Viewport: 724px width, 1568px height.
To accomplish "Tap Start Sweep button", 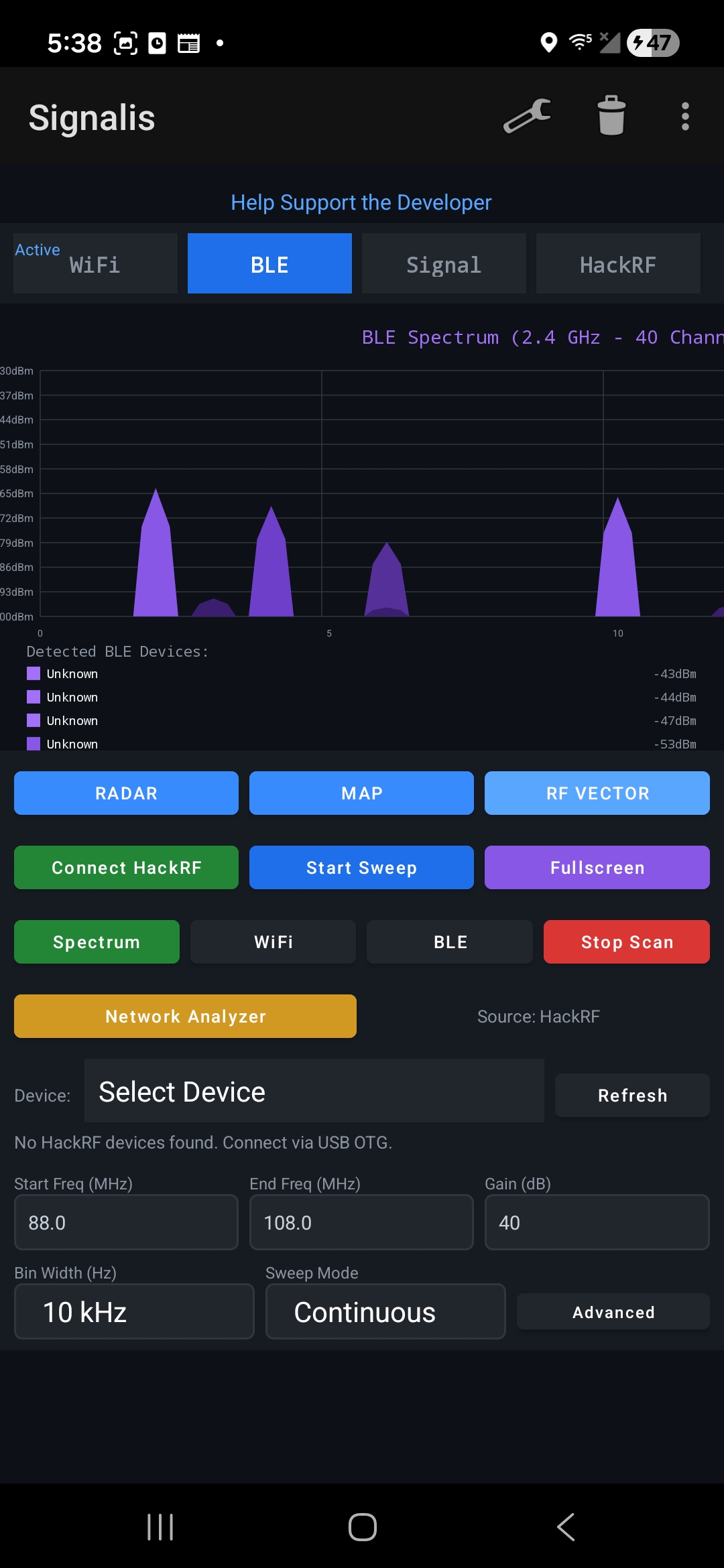I will click(361, 868).
